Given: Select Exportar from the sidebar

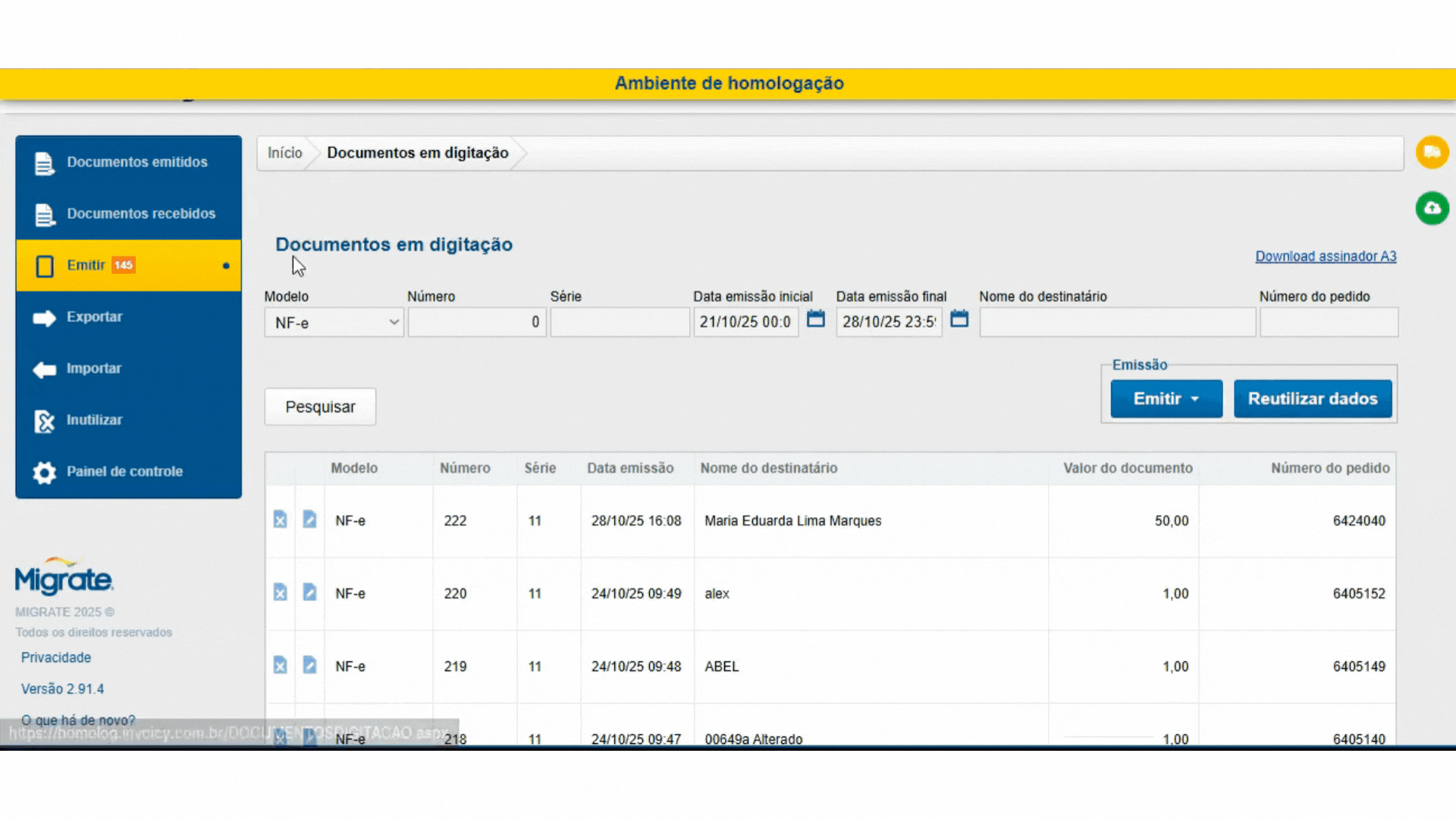Looking at the screenshot, I should click(x=94, y=317).
